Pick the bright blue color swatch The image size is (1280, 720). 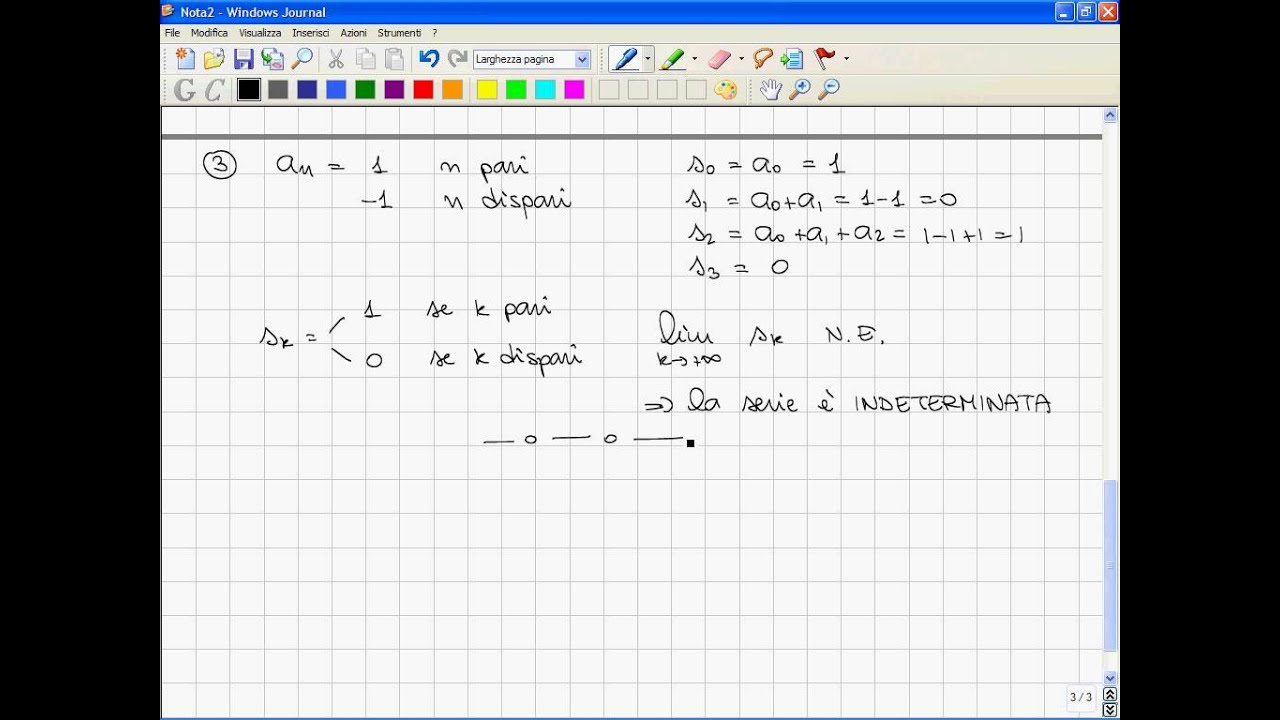coord(336,90)
